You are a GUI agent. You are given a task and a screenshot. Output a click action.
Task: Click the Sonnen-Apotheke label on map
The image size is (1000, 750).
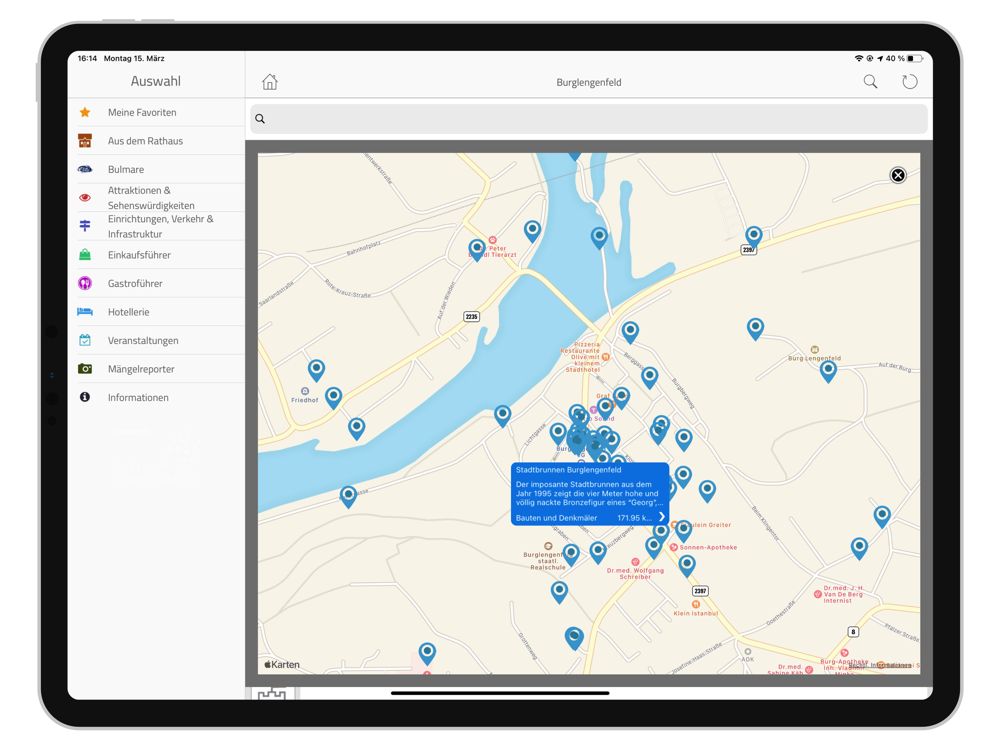tap(708, 547)
